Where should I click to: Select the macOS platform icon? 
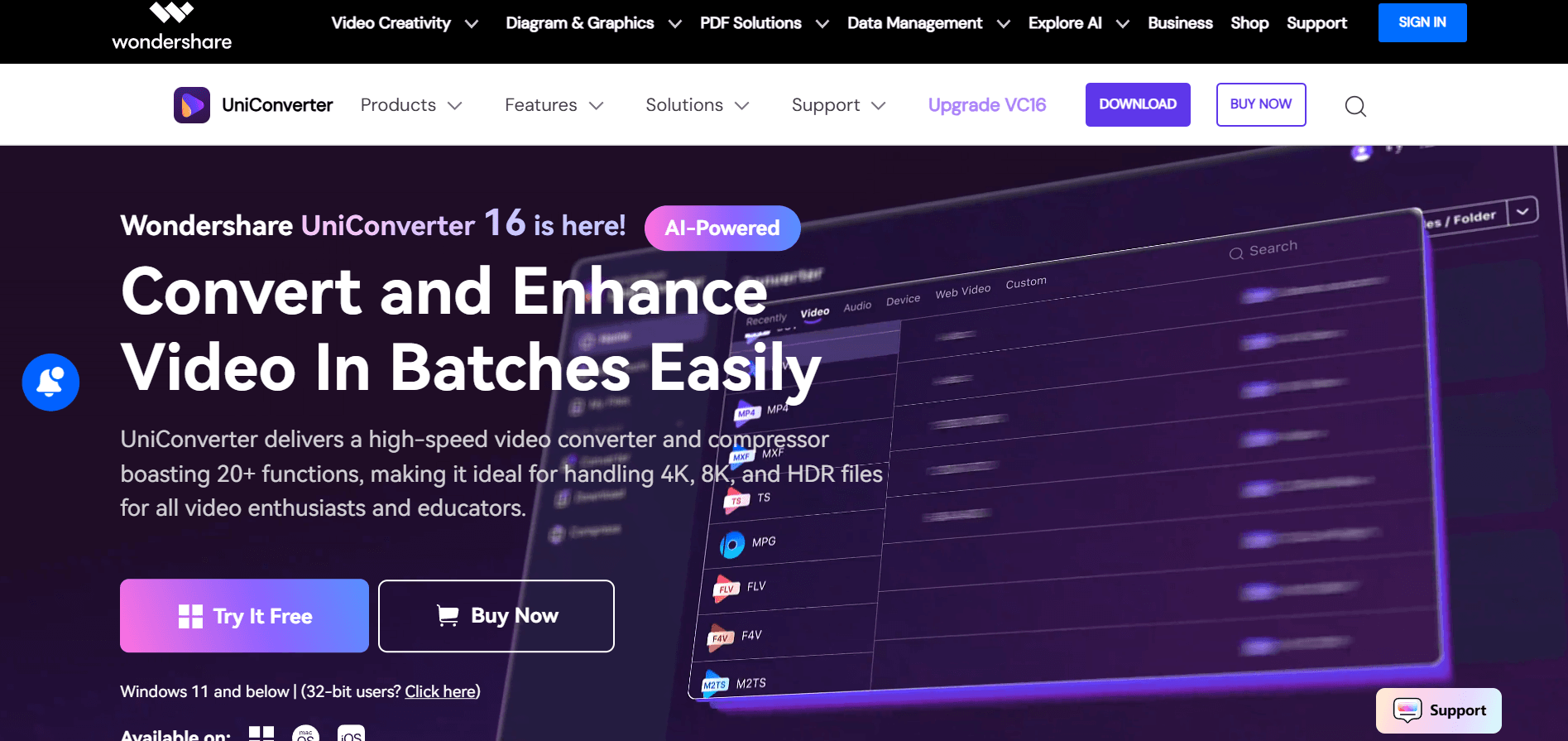pyautogui.click(x=306, y=734)
